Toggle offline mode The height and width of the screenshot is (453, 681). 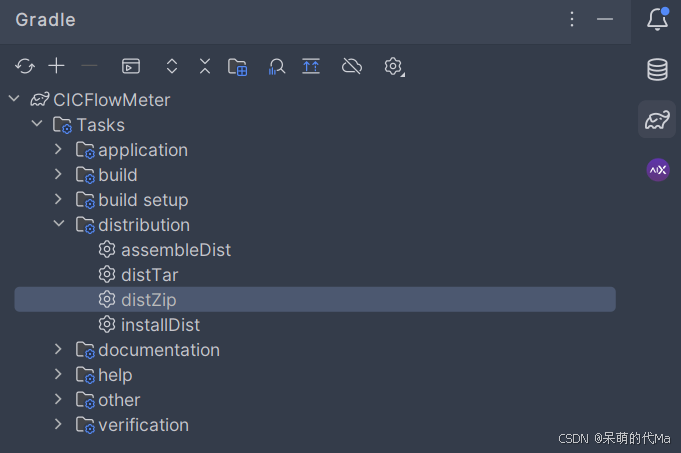click(352, 66)
